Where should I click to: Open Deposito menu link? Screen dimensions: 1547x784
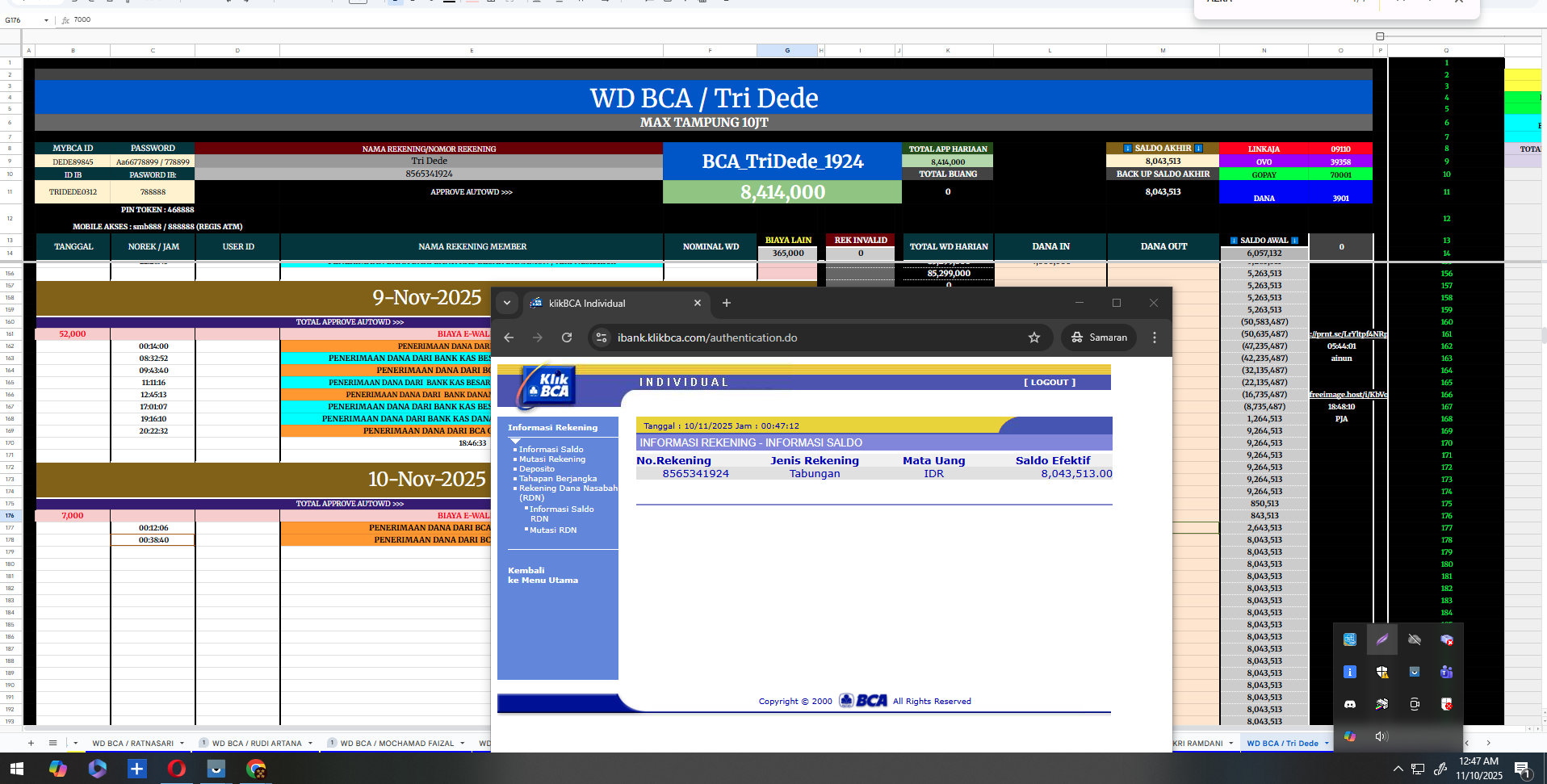(x=537, y=469)
